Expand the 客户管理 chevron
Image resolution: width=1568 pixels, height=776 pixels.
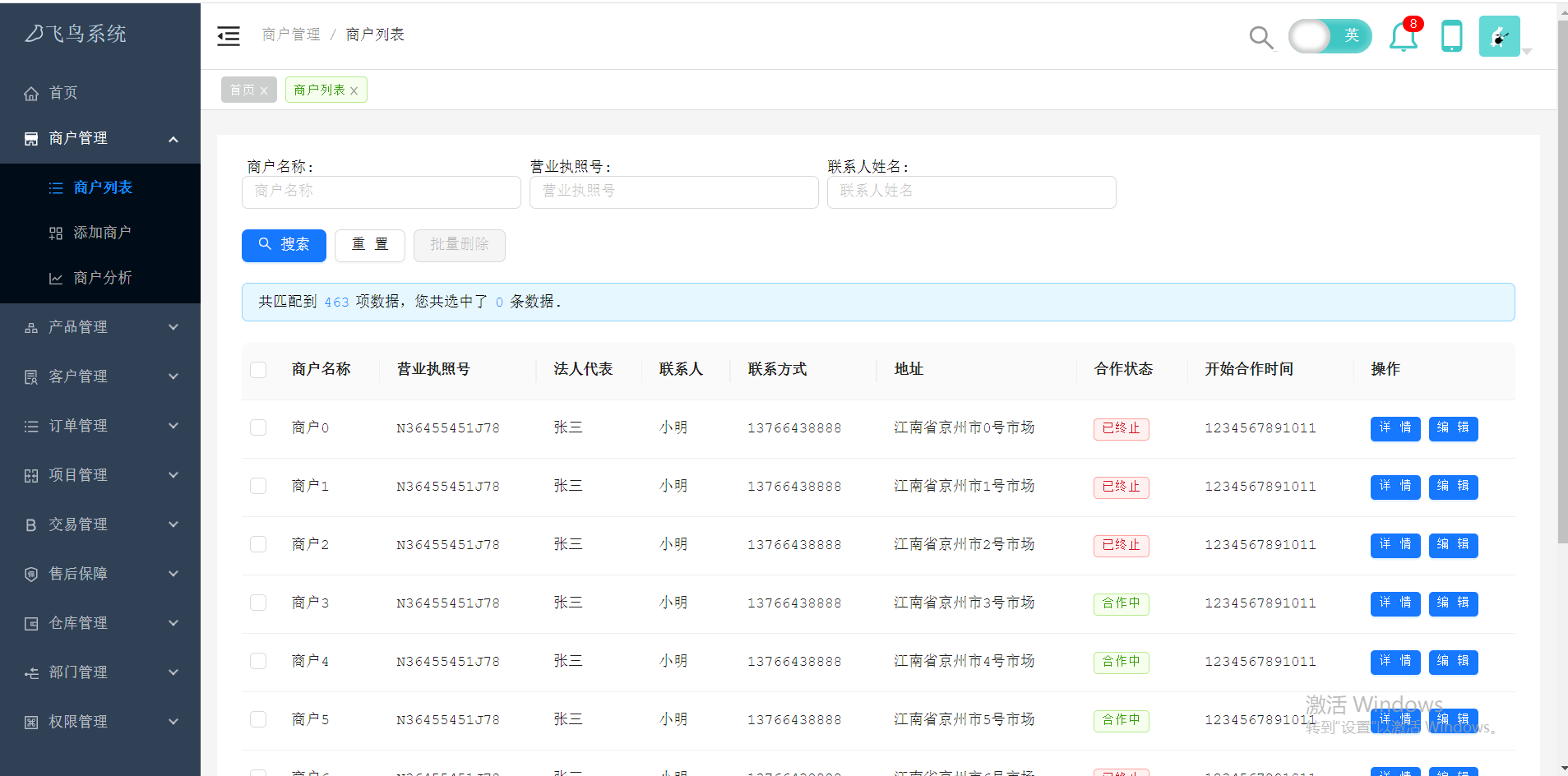[x=173, y=376]
